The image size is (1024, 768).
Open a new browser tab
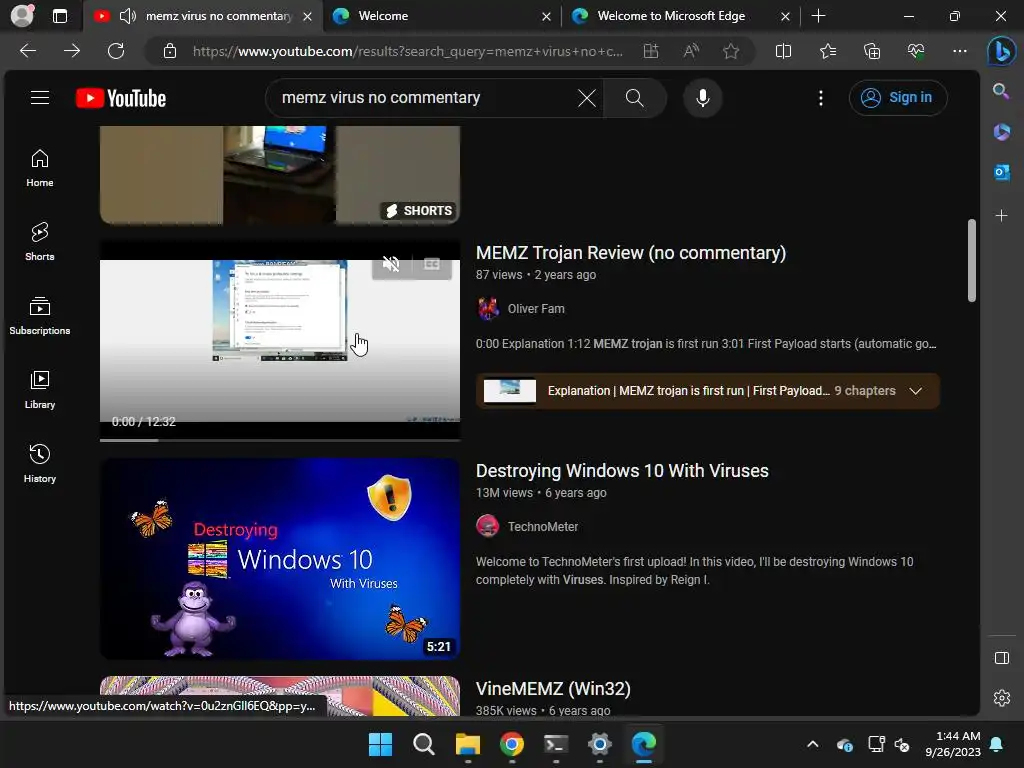818,16
